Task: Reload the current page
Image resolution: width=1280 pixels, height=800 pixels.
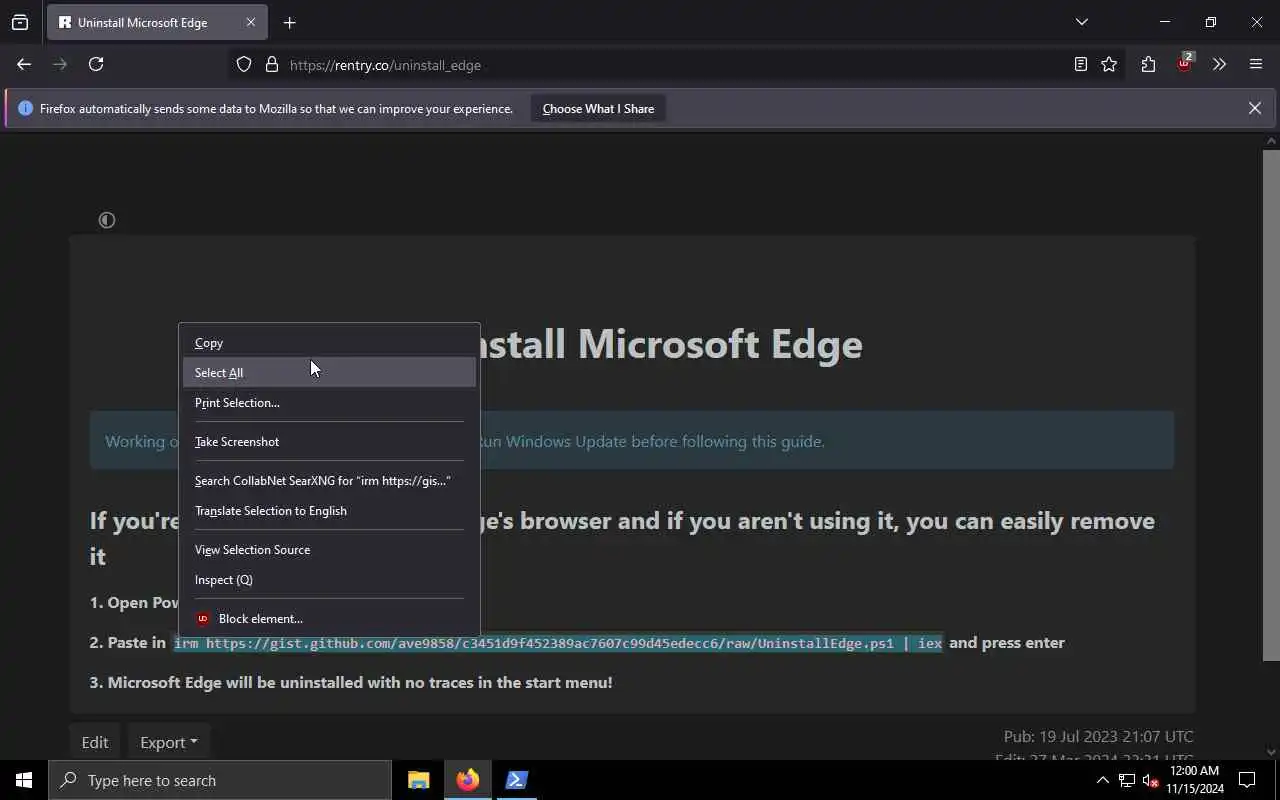Action: (96, 64)
